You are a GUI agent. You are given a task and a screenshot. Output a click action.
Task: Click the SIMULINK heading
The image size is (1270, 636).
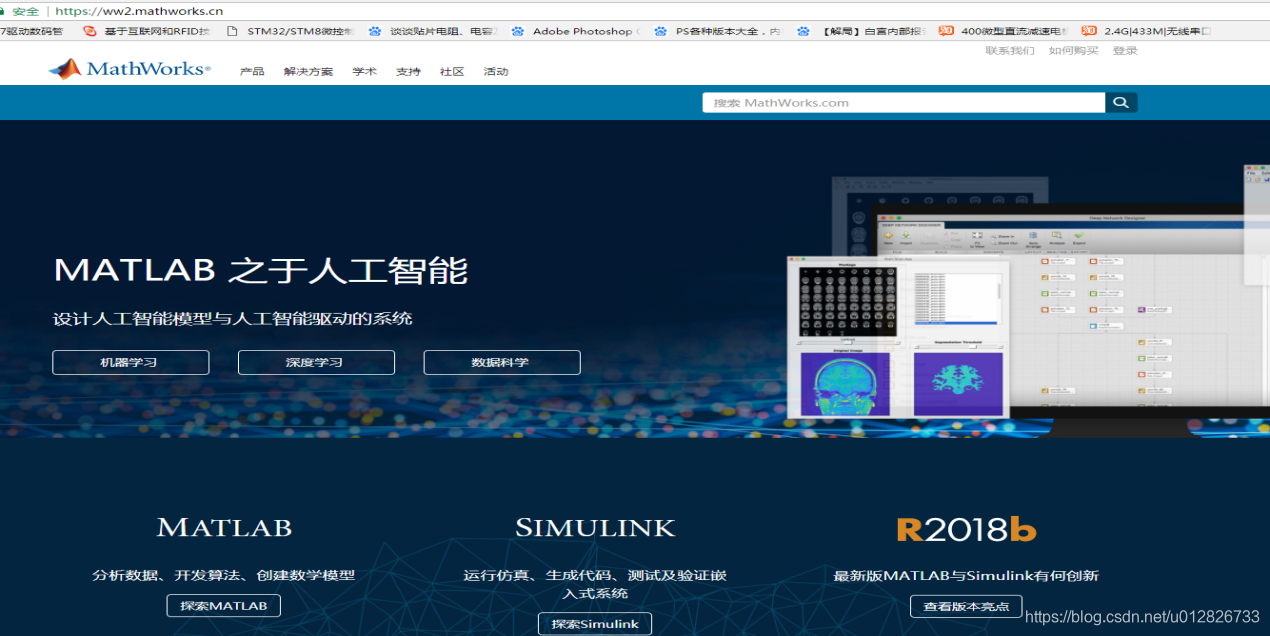click(595, 527)
